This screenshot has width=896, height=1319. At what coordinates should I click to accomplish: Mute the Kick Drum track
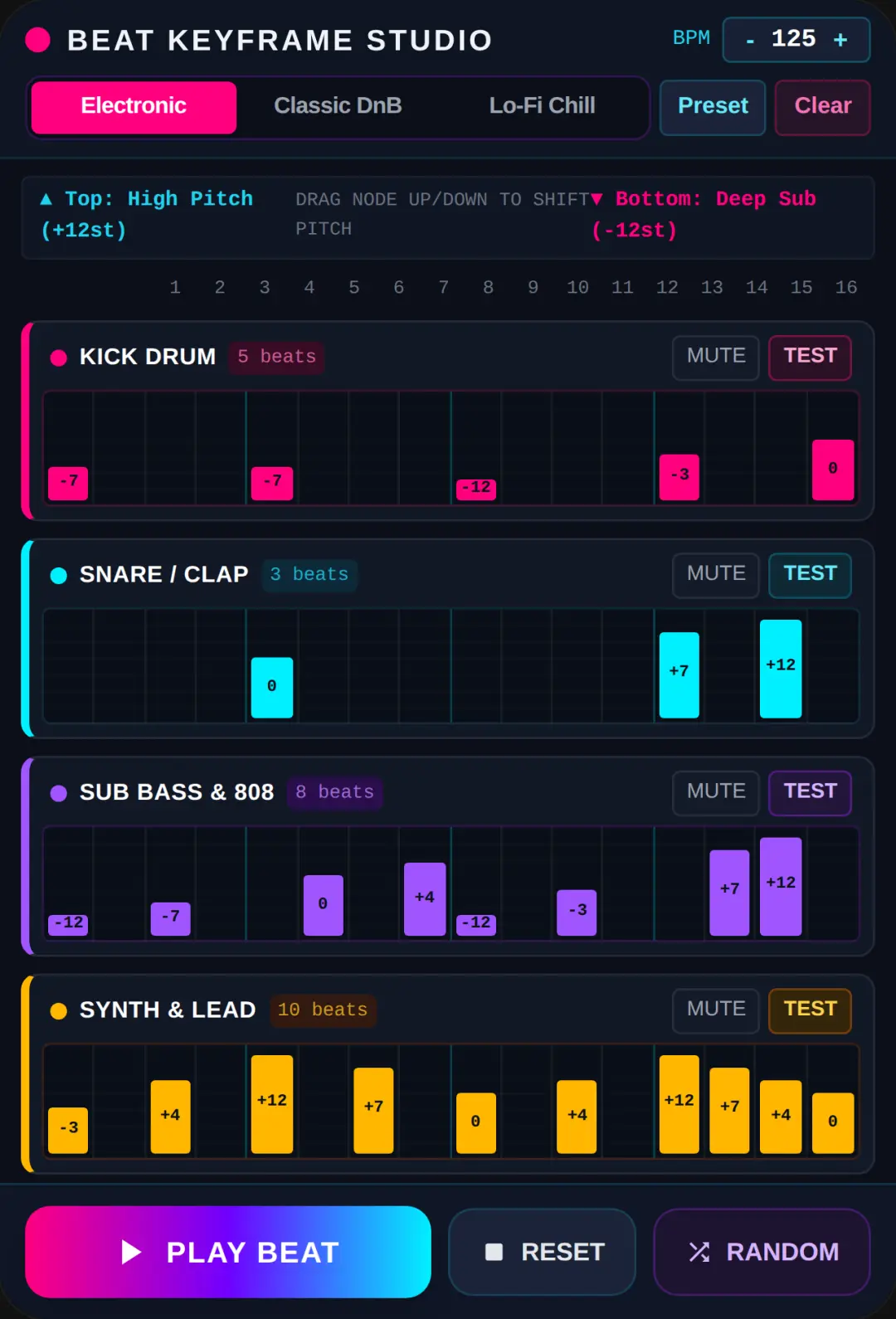716,358
